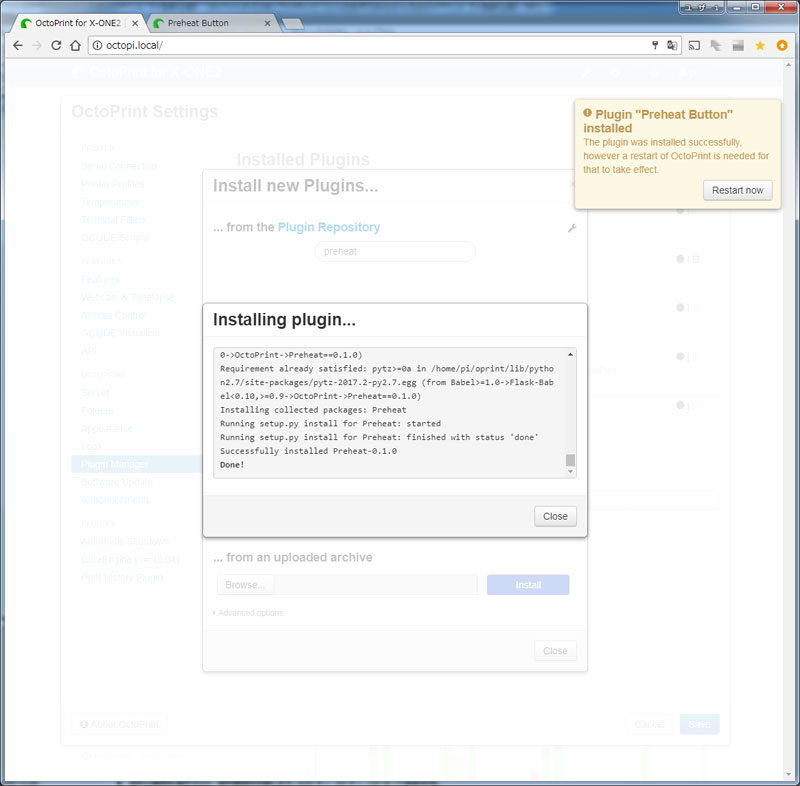Image resolution: width=800 pixels, height=786 pixels.
Task: Click the blue Install button
Action: pyautogui.click(x=528, y=585)
